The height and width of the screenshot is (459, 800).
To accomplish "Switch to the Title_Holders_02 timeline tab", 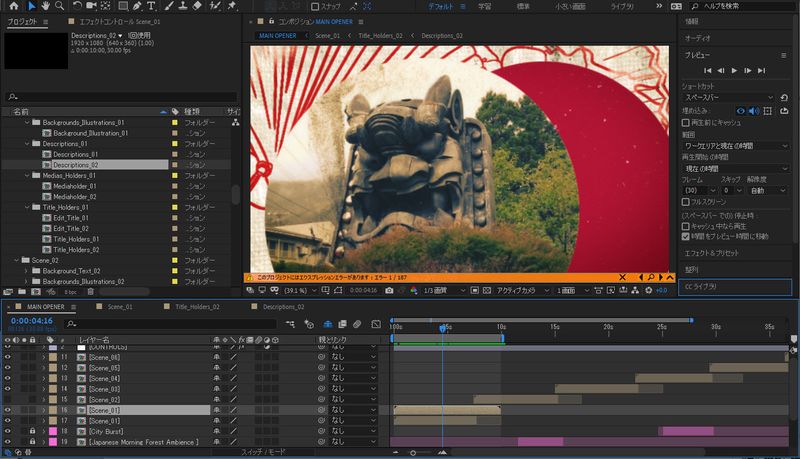I will click(x=197, y=307).
